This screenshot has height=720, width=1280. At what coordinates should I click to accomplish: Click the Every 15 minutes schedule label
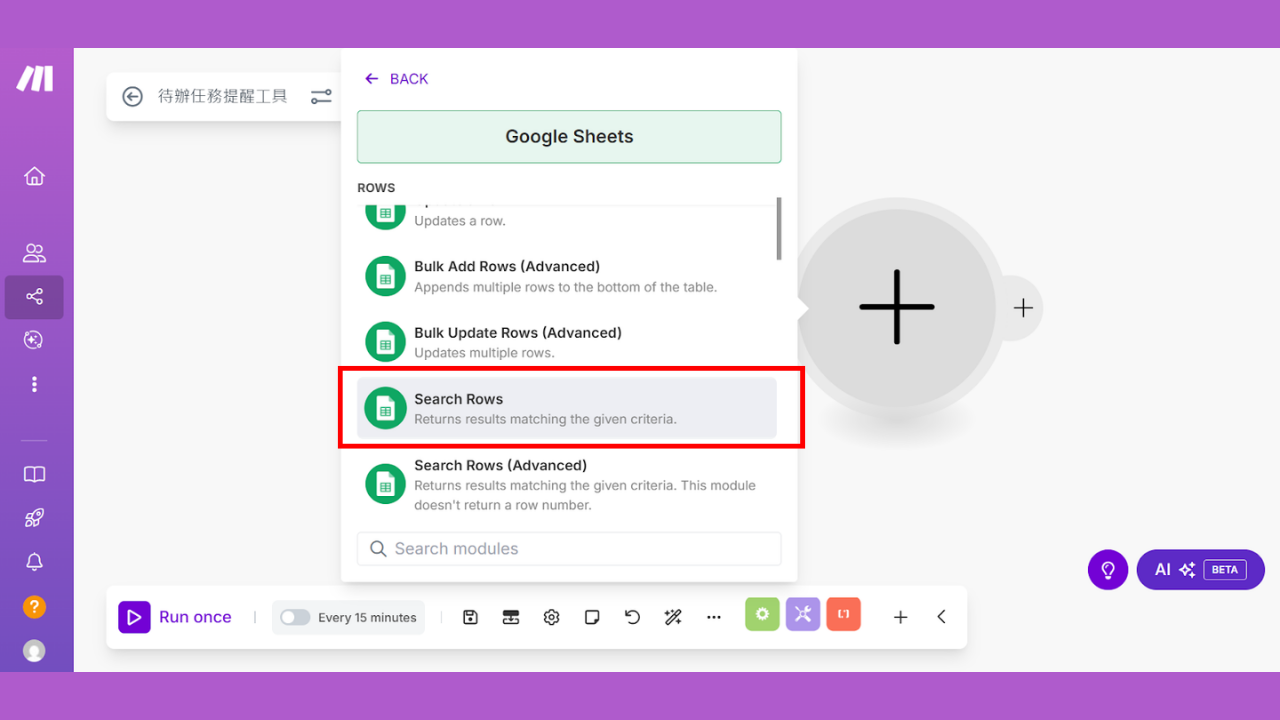(x=367, y=618)
